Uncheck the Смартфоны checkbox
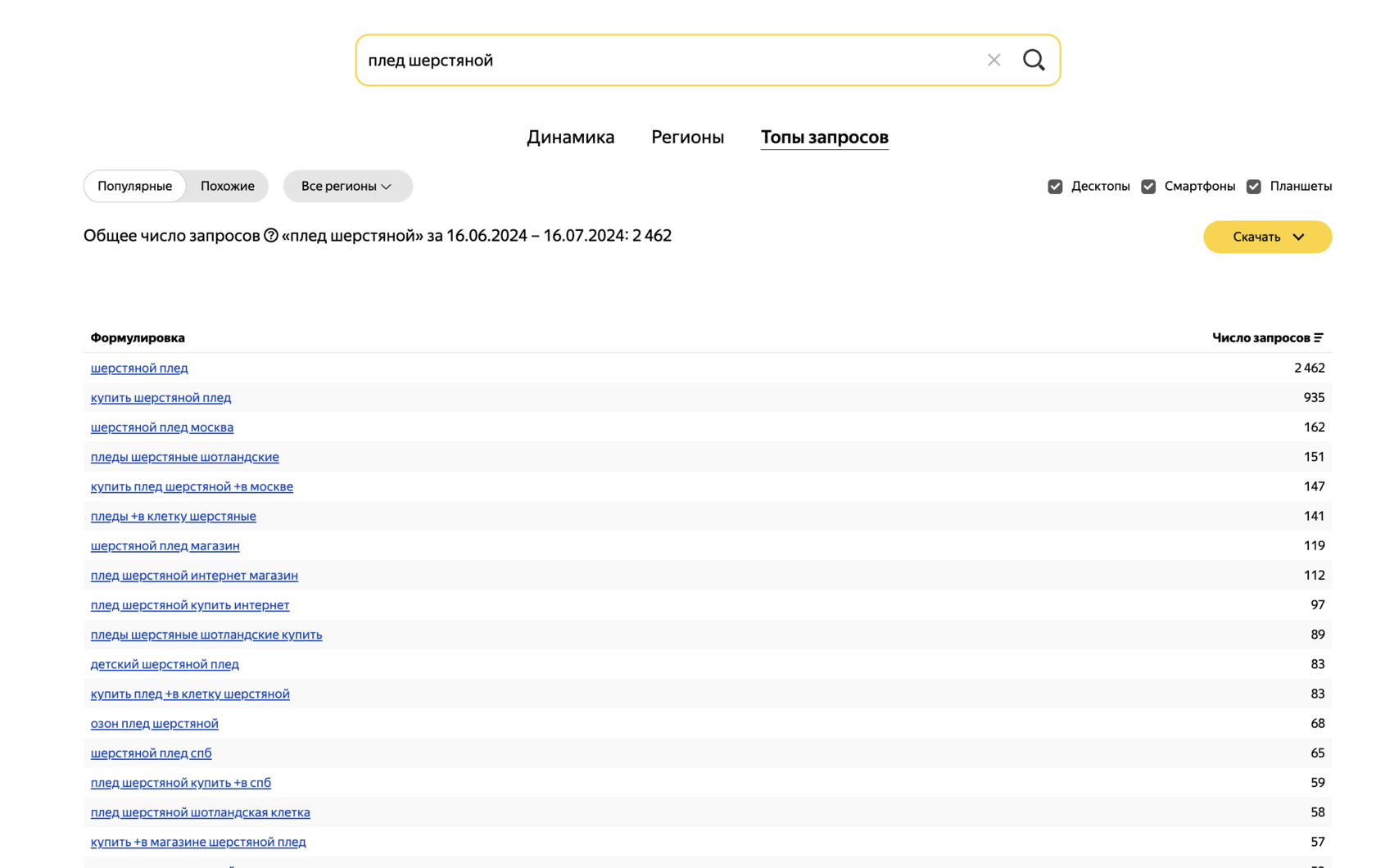The height and width of the screenshot is (868, 1376). [x=1148, y=187]
